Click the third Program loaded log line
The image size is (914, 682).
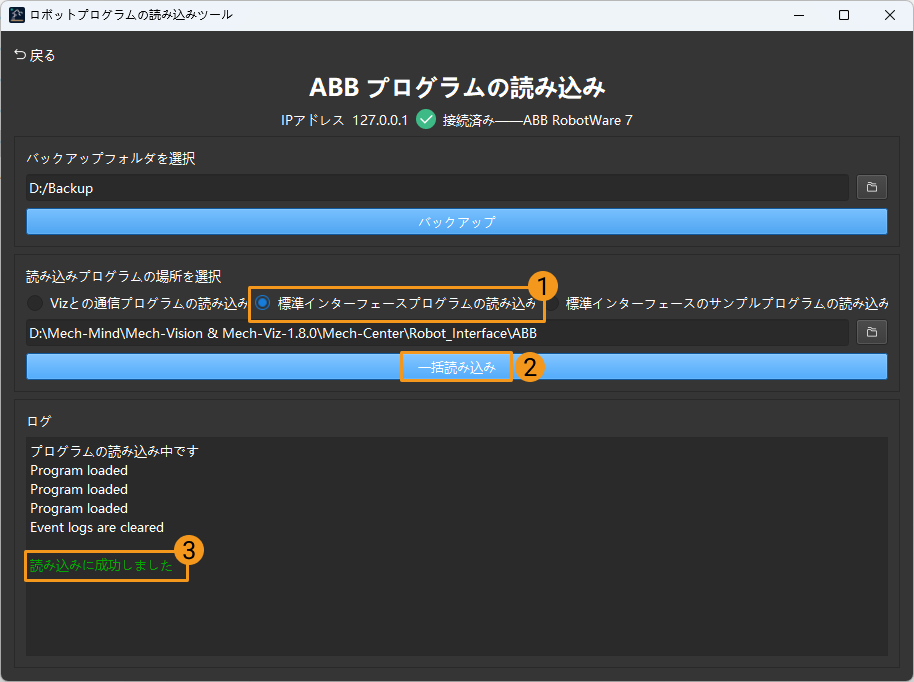point(79,508)
